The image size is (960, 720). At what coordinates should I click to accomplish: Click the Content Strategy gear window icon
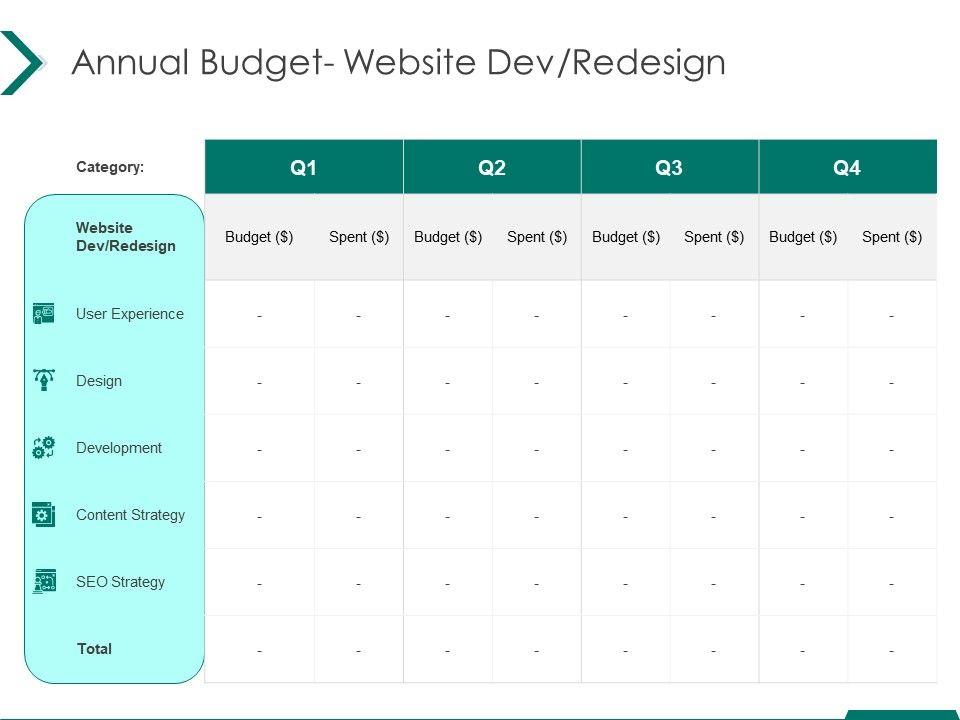tap(43, 515)
